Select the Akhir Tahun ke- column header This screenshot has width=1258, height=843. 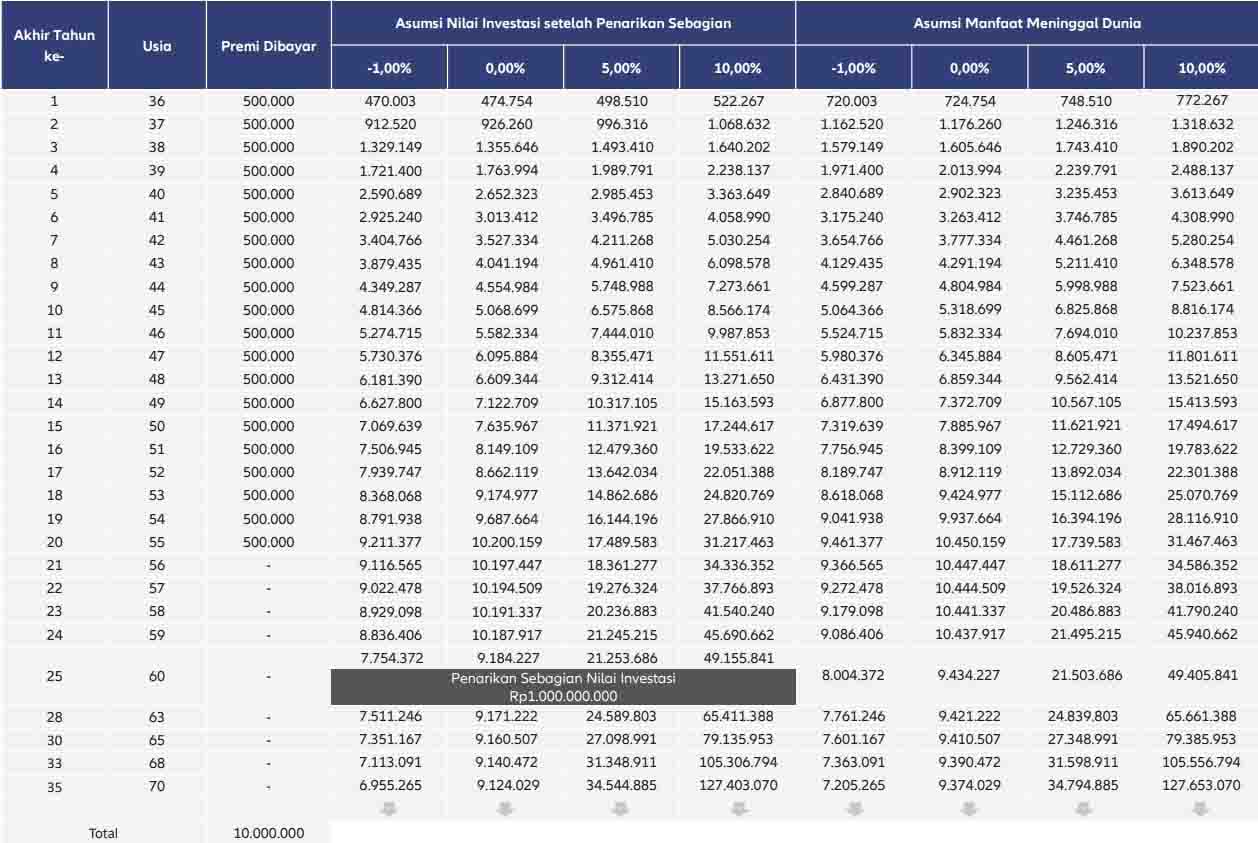click(54, 46)
